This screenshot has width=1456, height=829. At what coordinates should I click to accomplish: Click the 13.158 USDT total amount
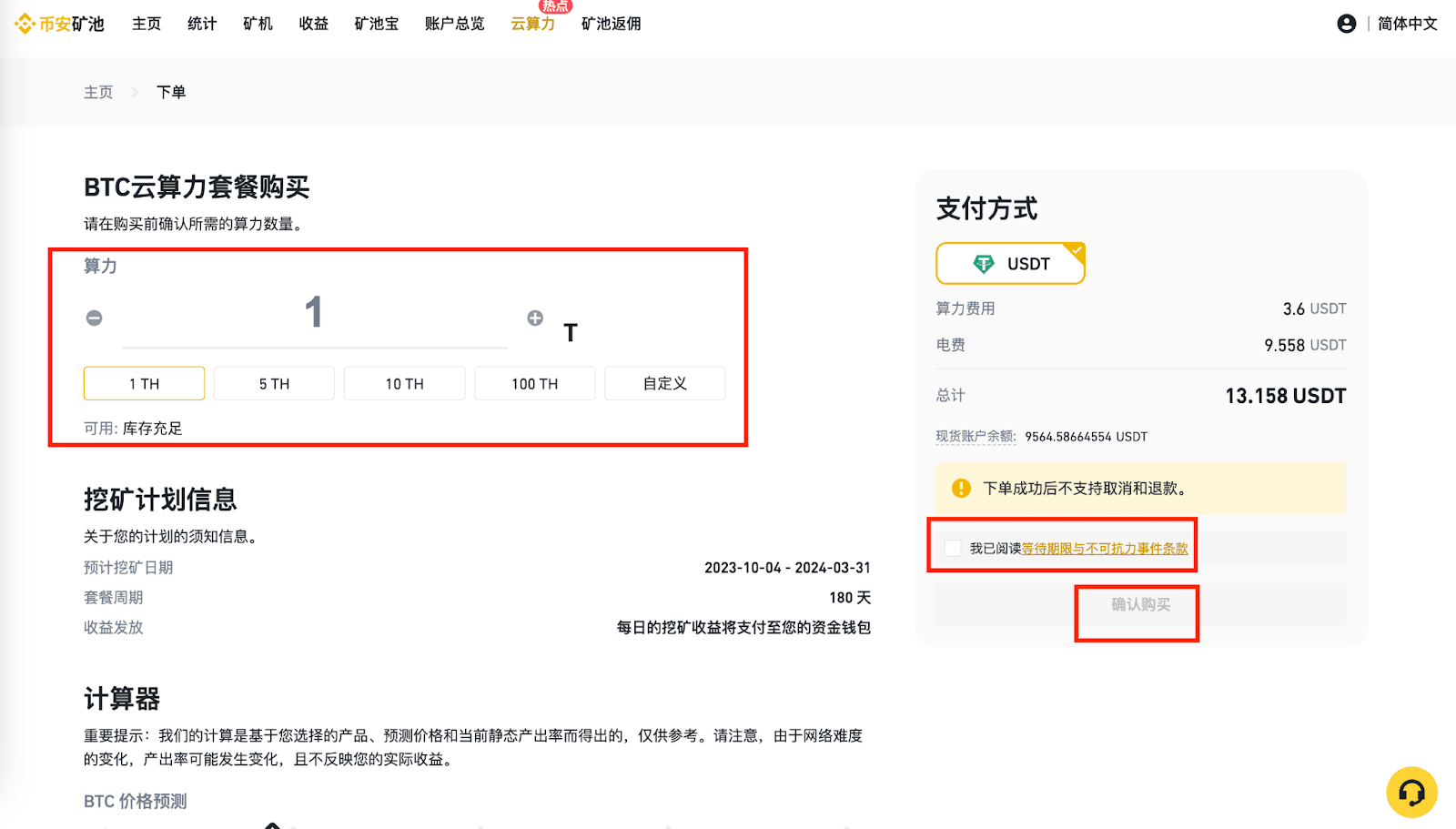[1285, 396]
